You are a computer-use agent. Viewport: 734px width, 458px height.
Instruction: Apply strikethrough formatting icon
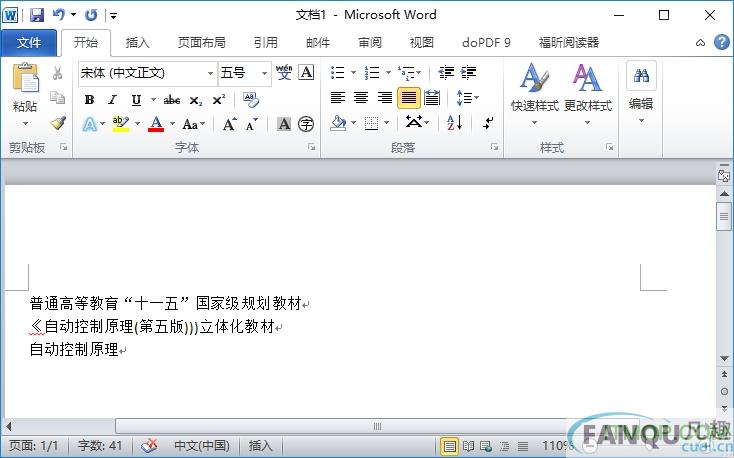point(171,99)
